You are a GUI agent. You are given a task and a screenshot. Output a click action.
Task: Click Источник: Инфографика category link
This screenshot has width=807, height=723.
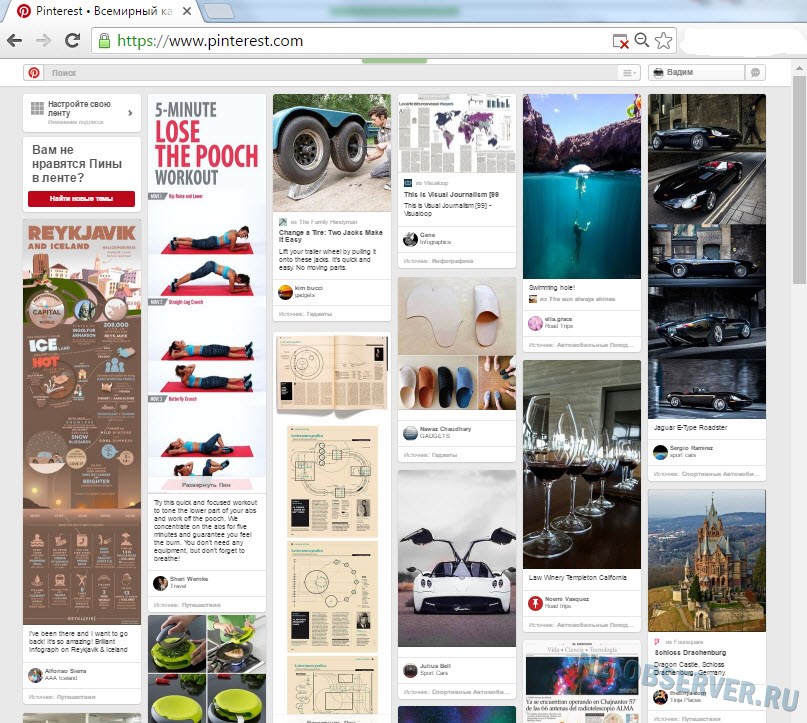[438, 261]
